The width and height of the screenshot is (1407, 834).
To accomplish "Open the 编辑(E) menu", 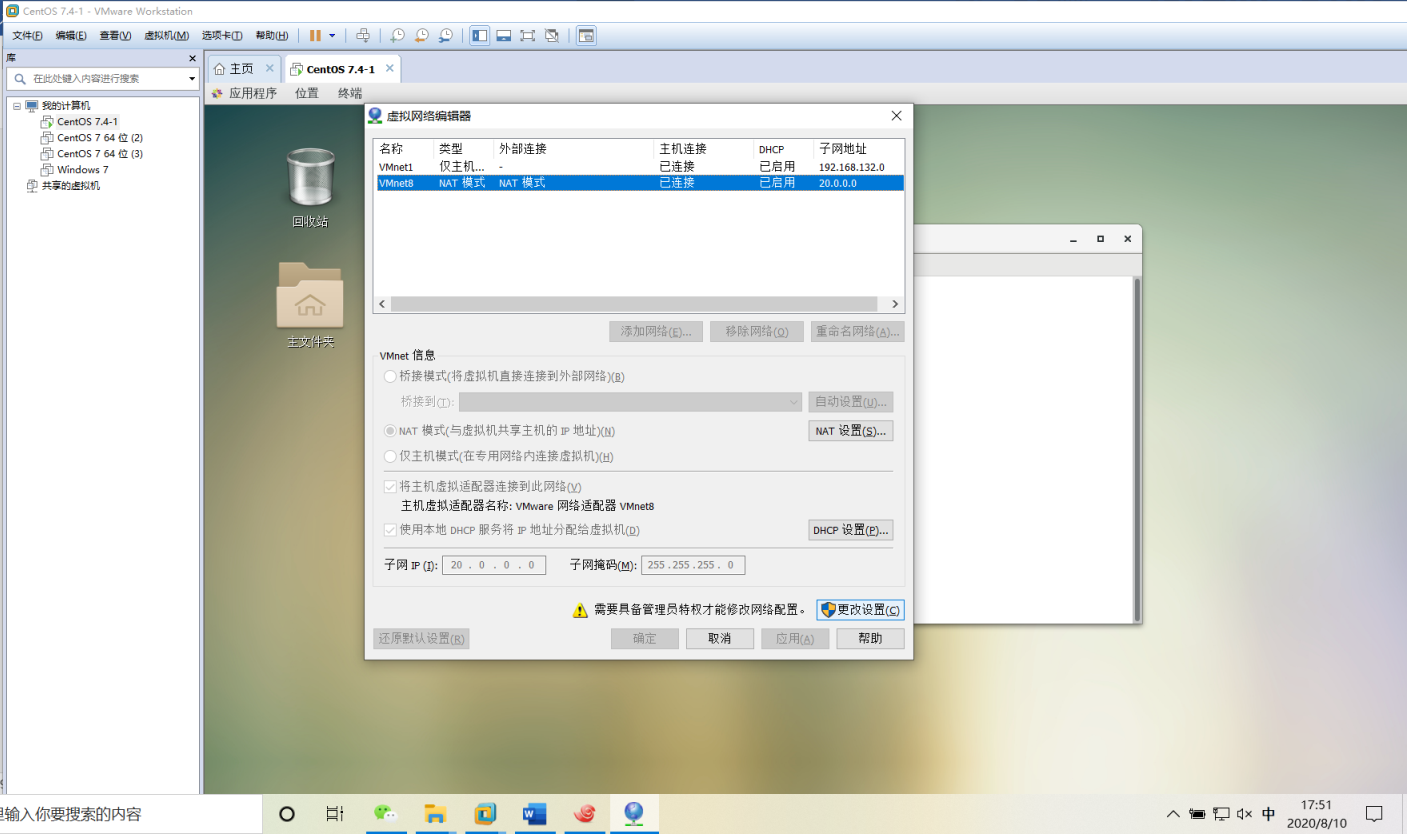I will tap(70, 35).
